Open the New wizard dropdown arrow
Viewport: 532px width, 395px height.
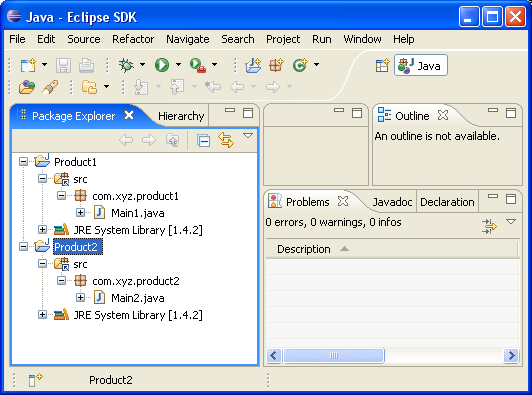coord(44,64)
